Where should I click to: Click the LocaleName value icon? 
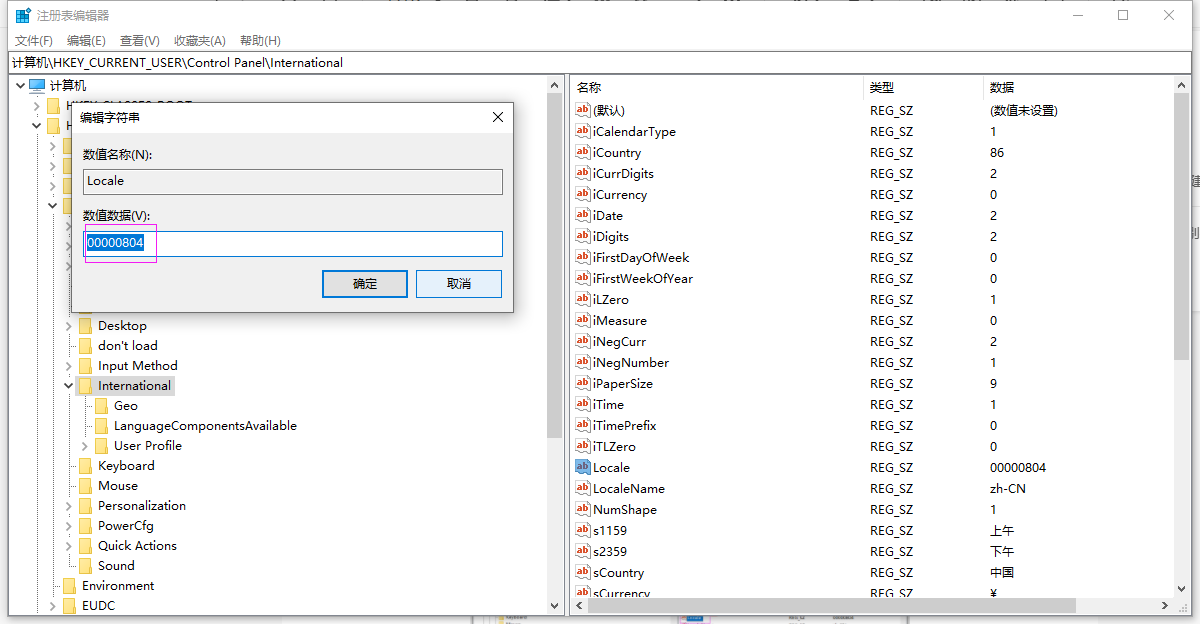point(583,488)
